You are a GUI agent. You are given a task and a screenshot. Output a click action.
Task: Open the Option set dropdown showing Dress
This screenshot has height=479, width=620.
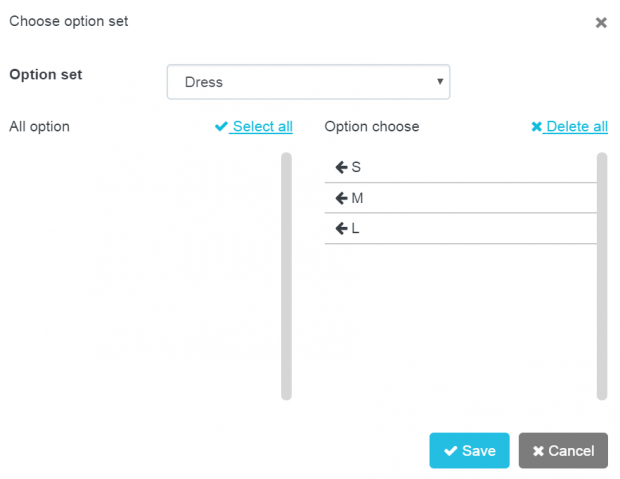tap(308, 82)
